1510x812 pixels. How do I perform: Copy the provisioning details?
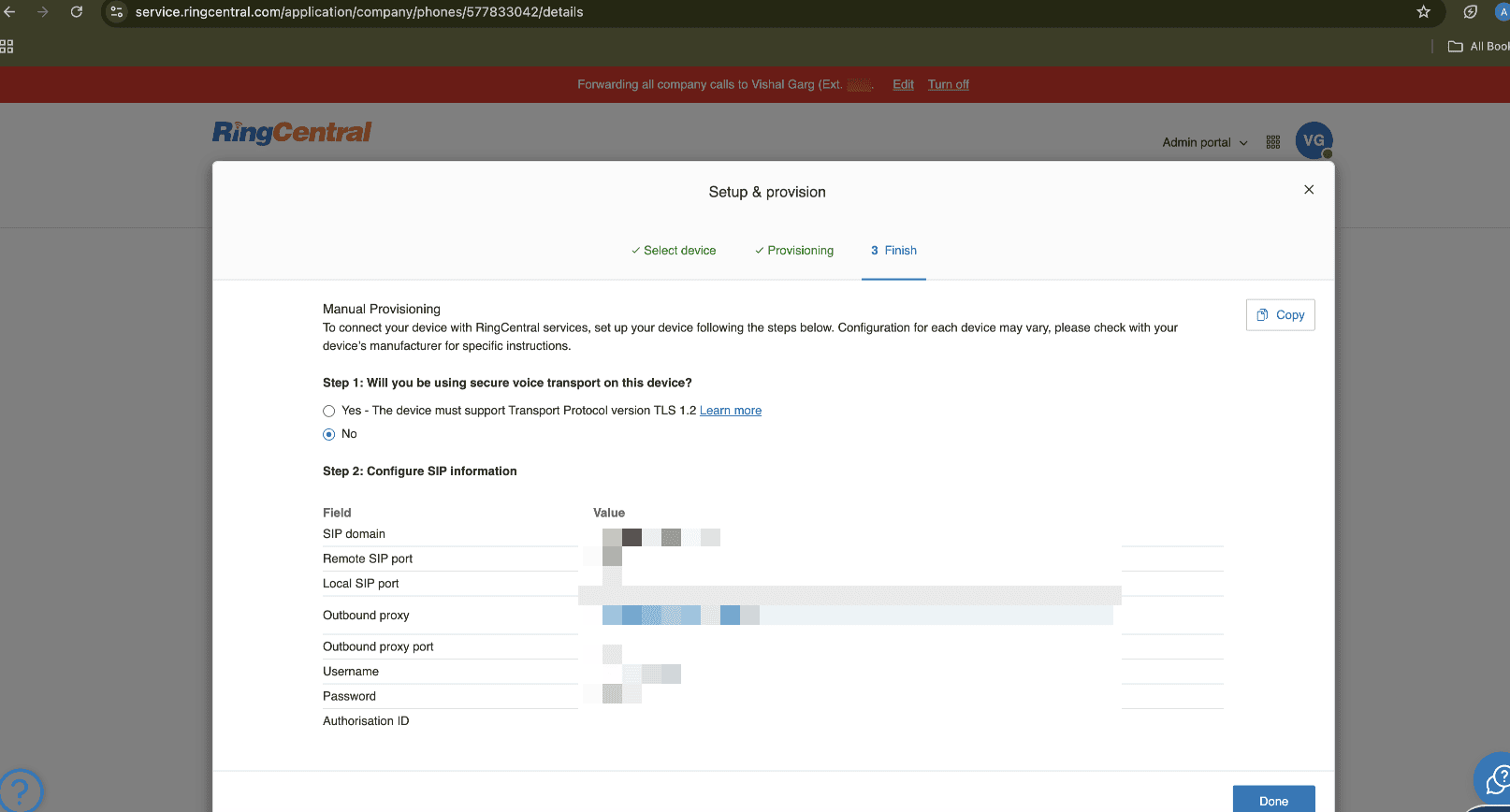(1281, 315)
